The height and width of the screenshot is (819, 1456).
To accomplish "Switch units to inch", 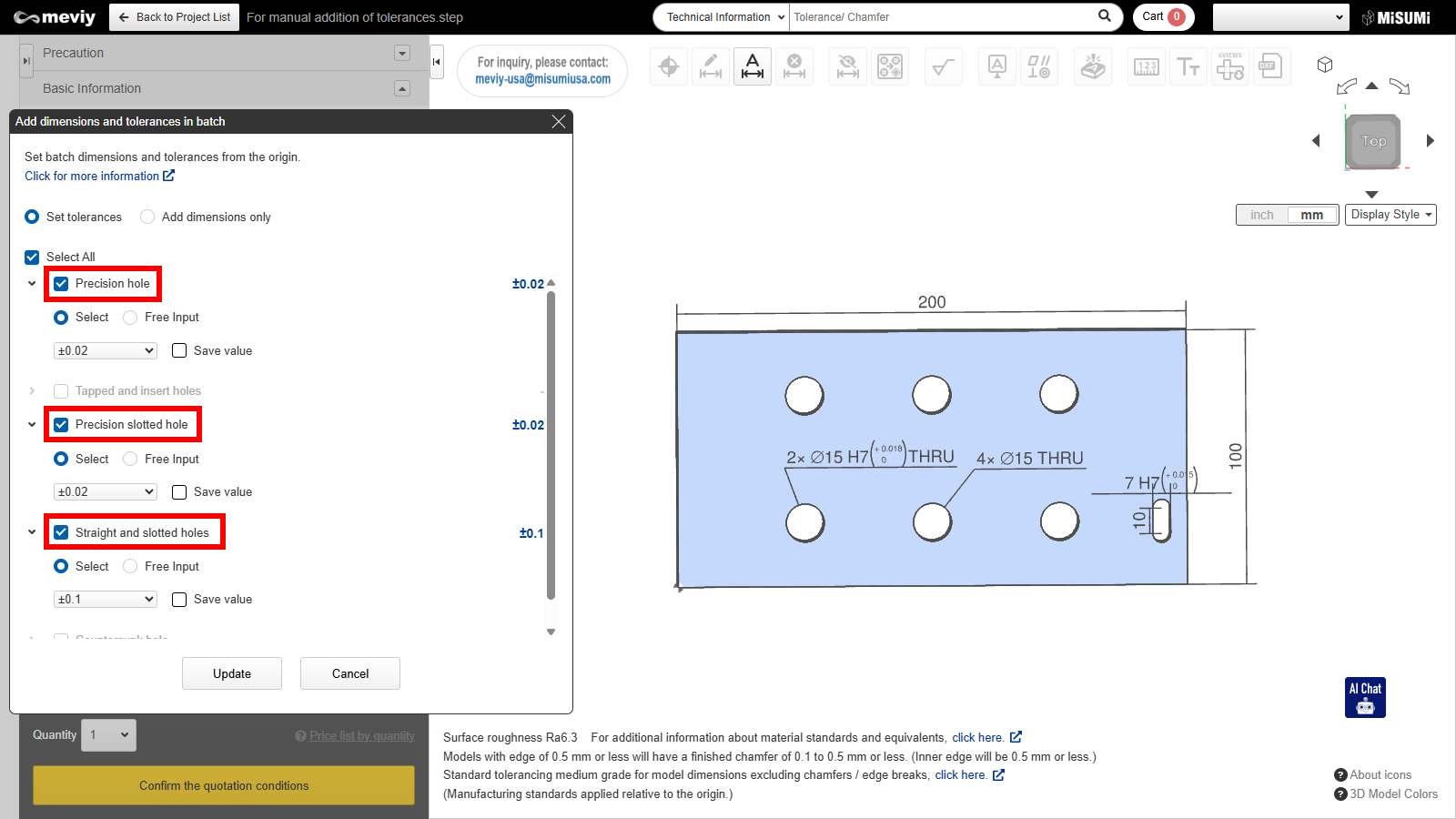I will point(1262,215).
